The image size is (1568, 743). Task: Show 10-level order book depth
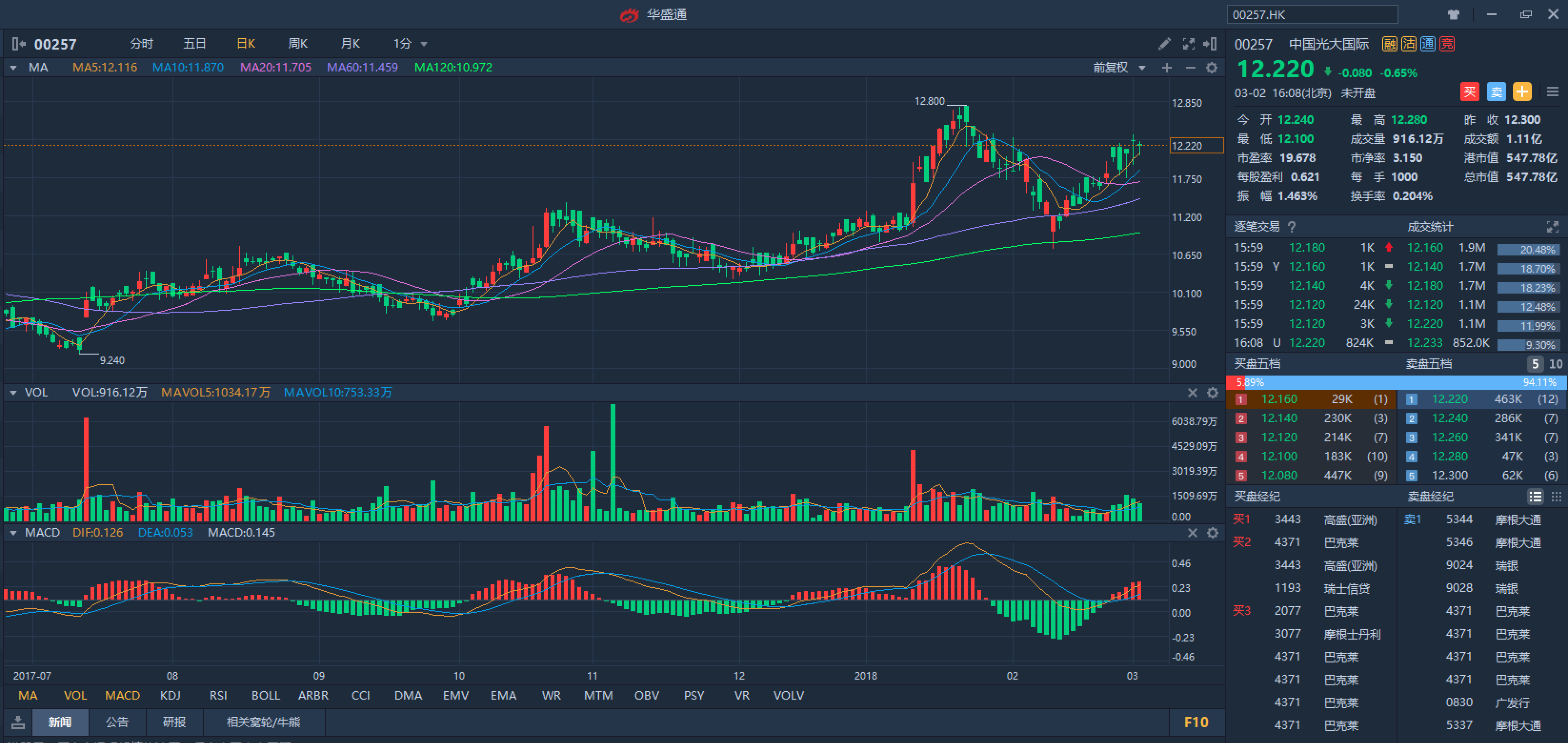point(1555,364)
